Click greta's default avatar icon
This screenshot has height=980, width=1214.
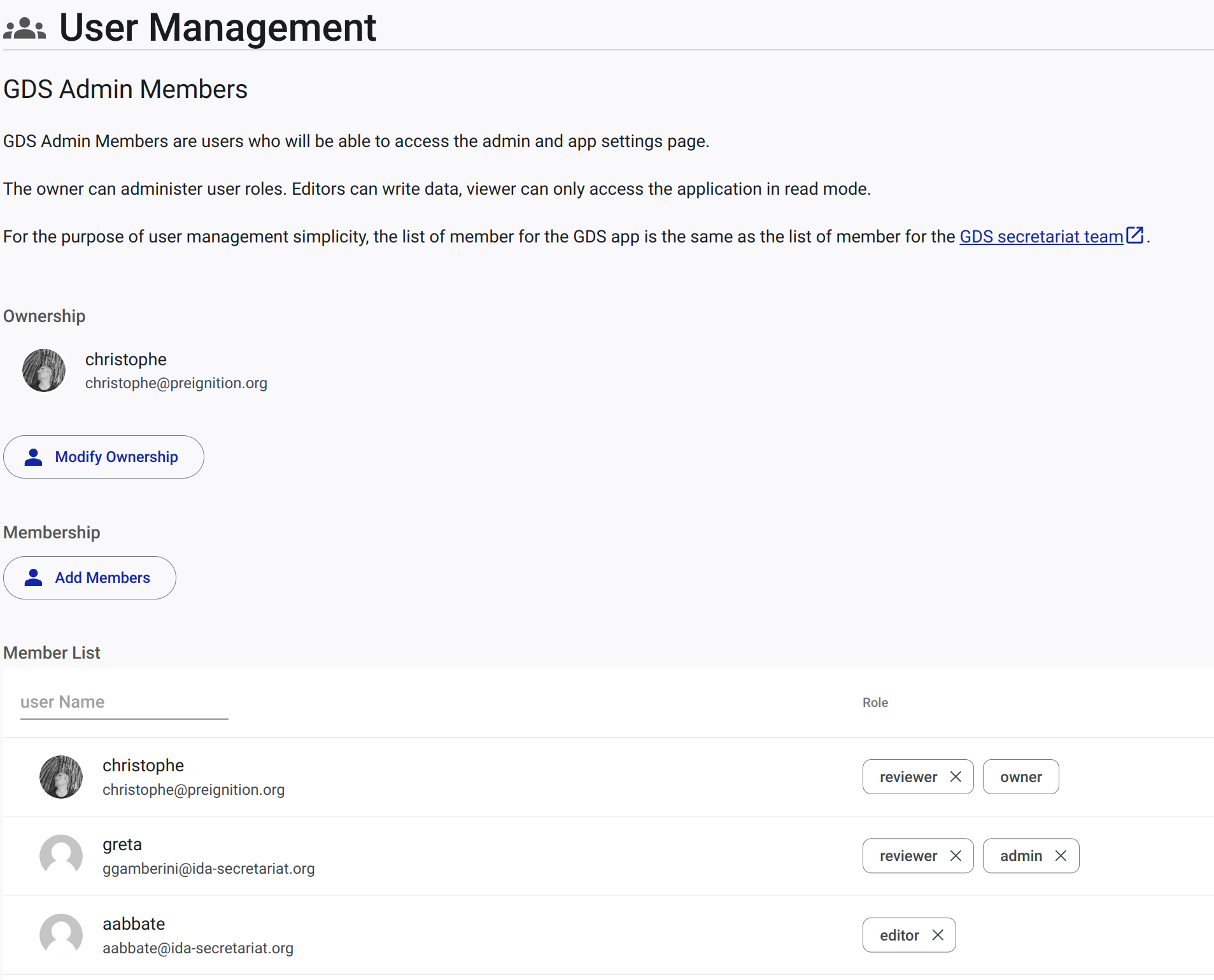[61, 856]
